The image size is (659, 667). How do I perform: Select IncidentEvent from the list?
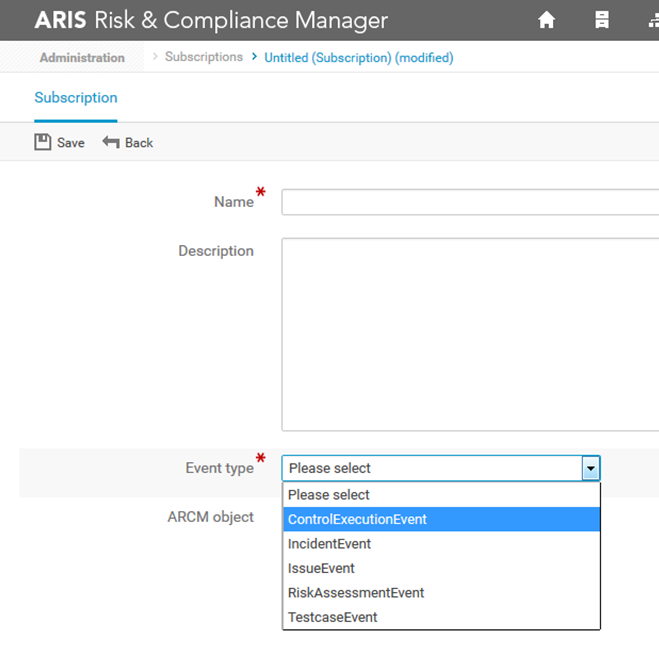[442, 544]
